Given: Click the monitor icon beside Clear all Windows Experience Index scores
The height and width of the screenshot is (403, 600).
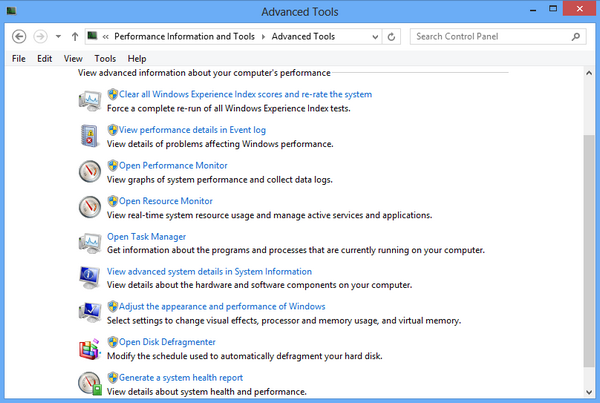Looking at the screenshot, I should 90,101.
